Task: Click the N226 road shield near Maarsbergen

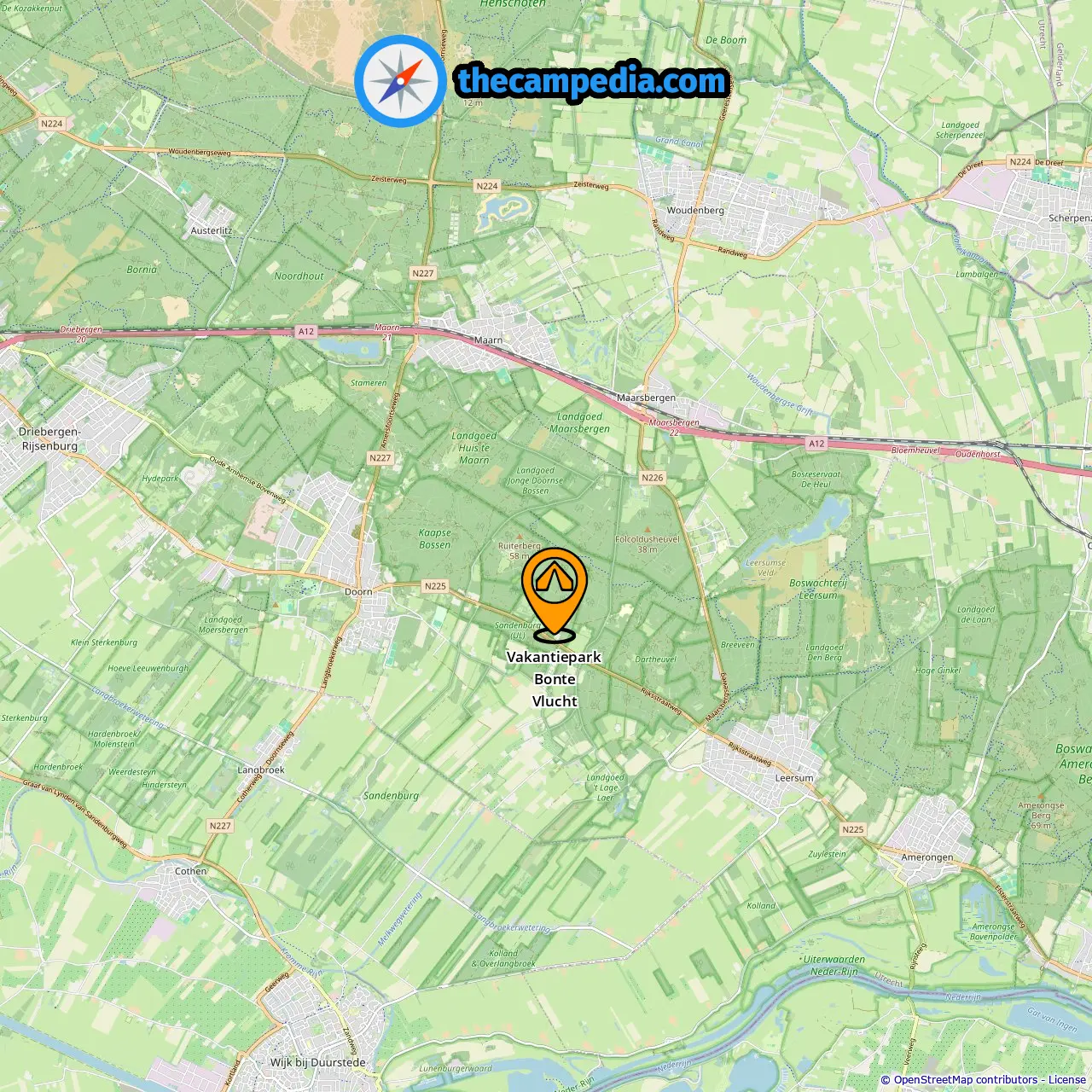Action: pyautogui.click(x=652, y=478)
